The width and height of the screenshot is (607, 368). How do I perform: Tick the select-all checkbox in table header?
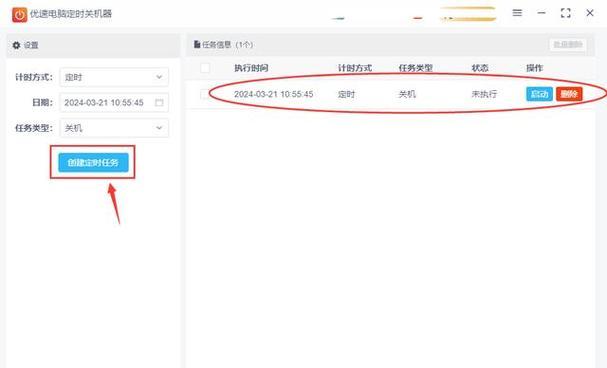(x=205, y=68)
